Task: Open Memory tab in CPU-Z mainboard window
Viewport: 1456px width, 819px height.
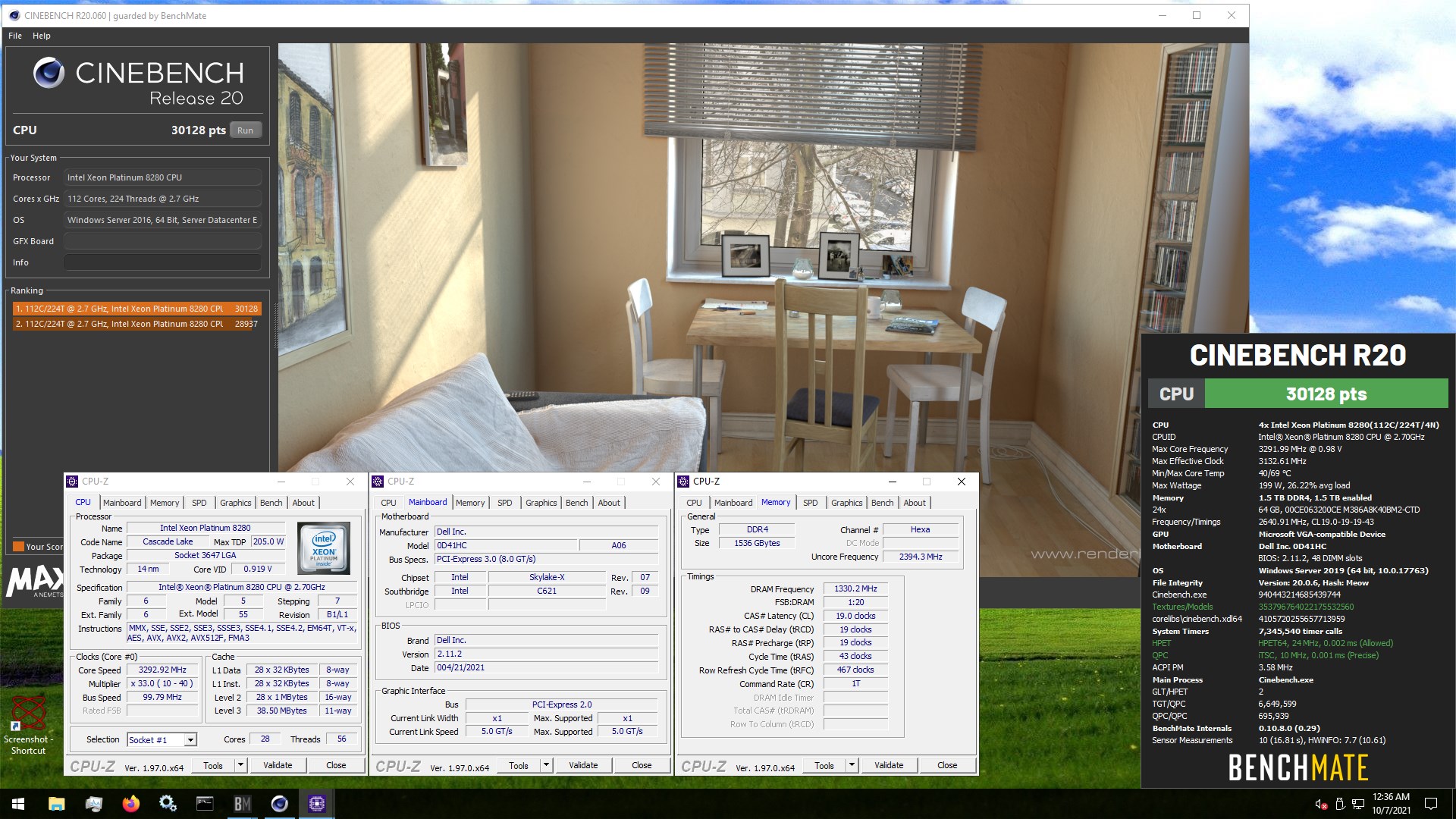Action: (x=470, y=503)
